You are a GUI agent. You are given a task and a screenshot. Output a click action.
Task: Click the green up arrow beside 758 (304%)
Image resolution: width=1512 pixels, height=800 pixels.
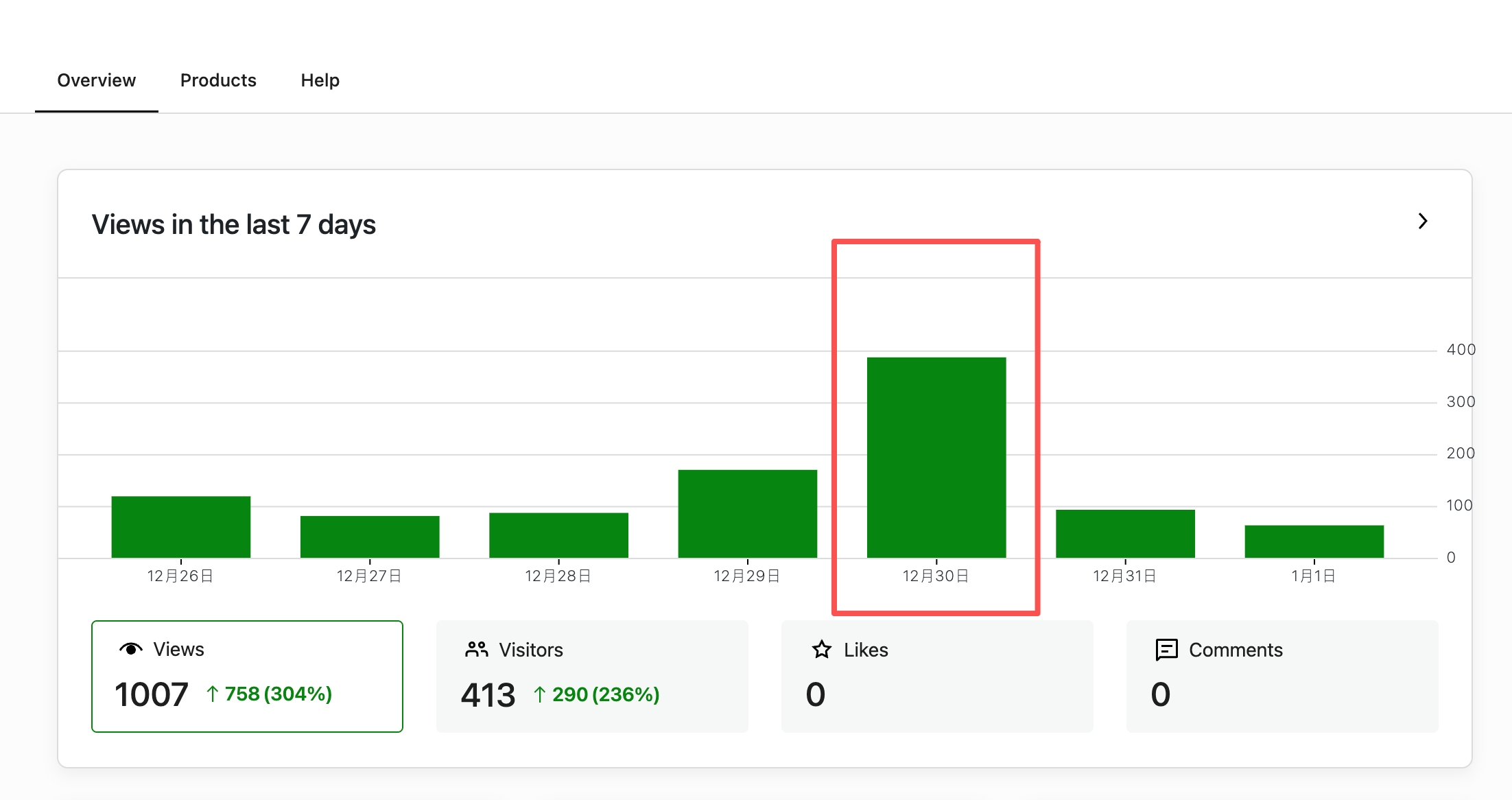point(213,694)
